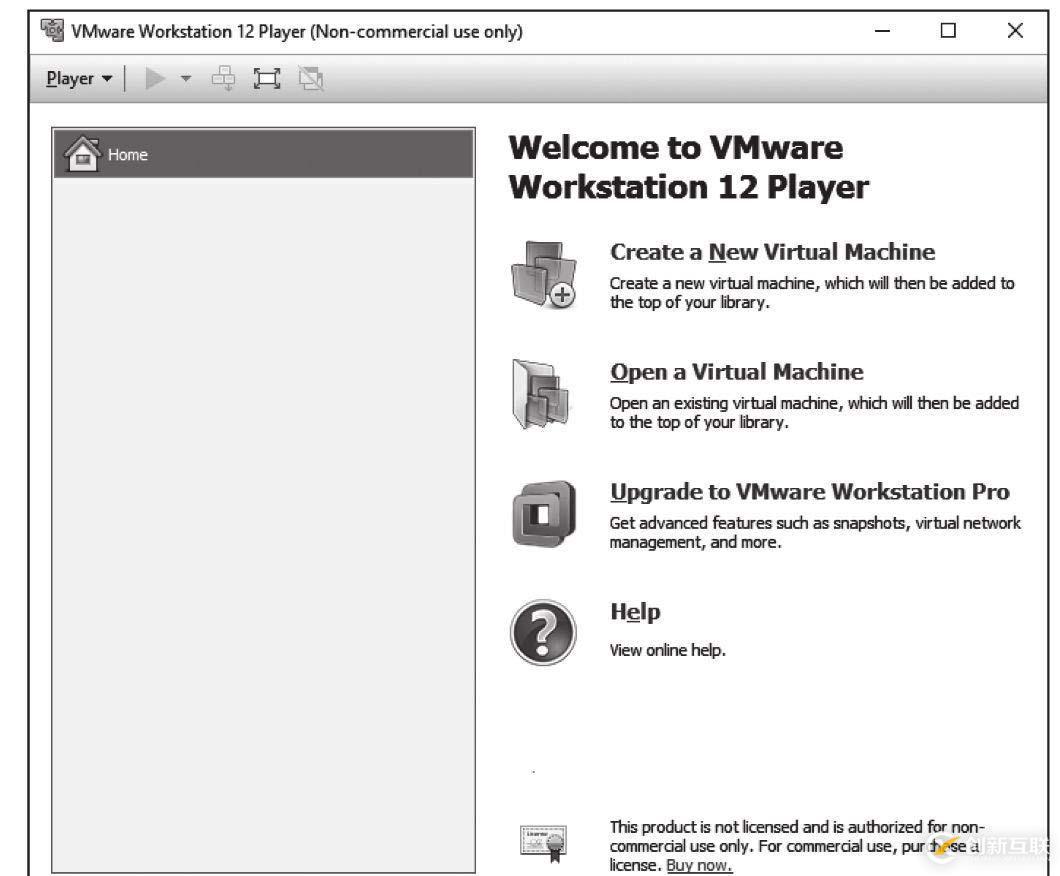Image resolution: width=1060 pixels, height=876 pixels.
Task: Click 'This product is not licensed' notice text
Action: [x=797, y=846]
